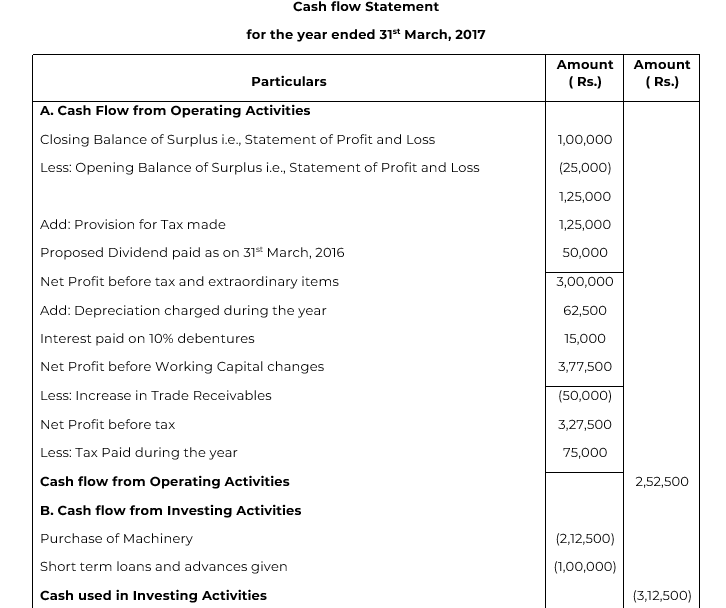Click the 3,00,000 net profit amount
The height and width of the screenshot is (608, 726).
point(585,282)
